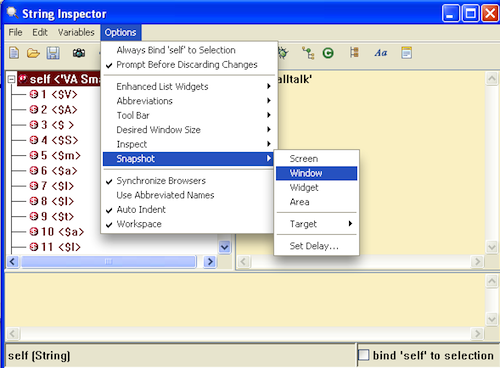Choose Widget in Snapshot submenu
Screen dimensions: 500x368
point(316,187)
